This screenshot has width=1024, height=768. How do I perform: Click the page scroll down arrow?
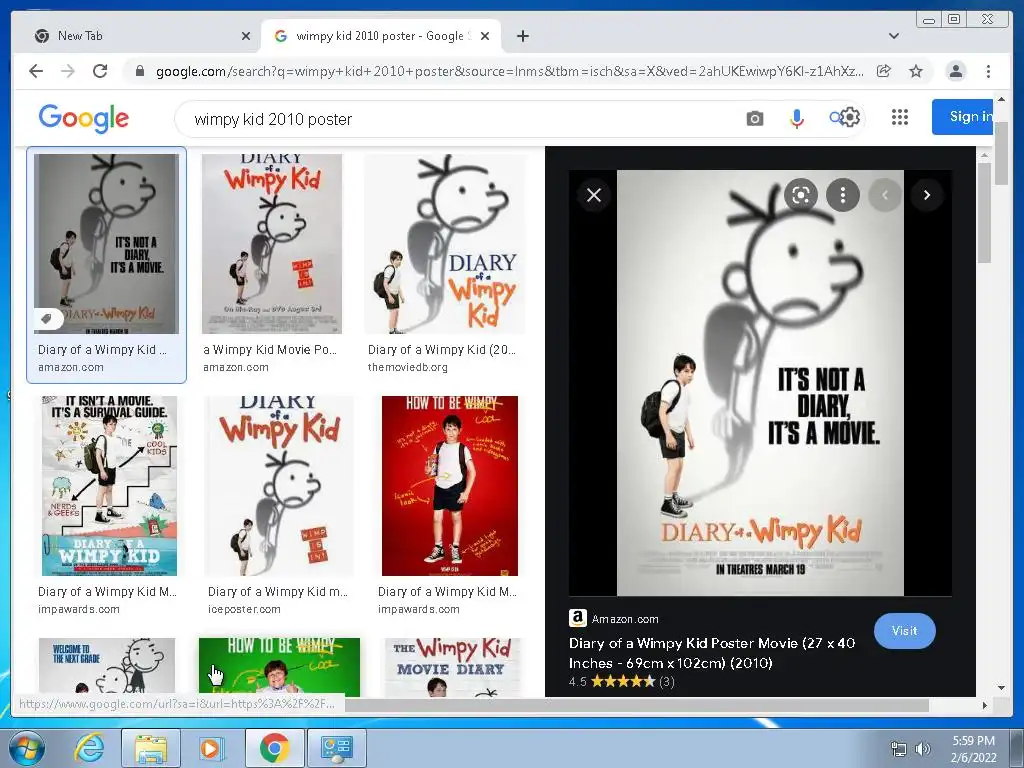(1002, 688)
